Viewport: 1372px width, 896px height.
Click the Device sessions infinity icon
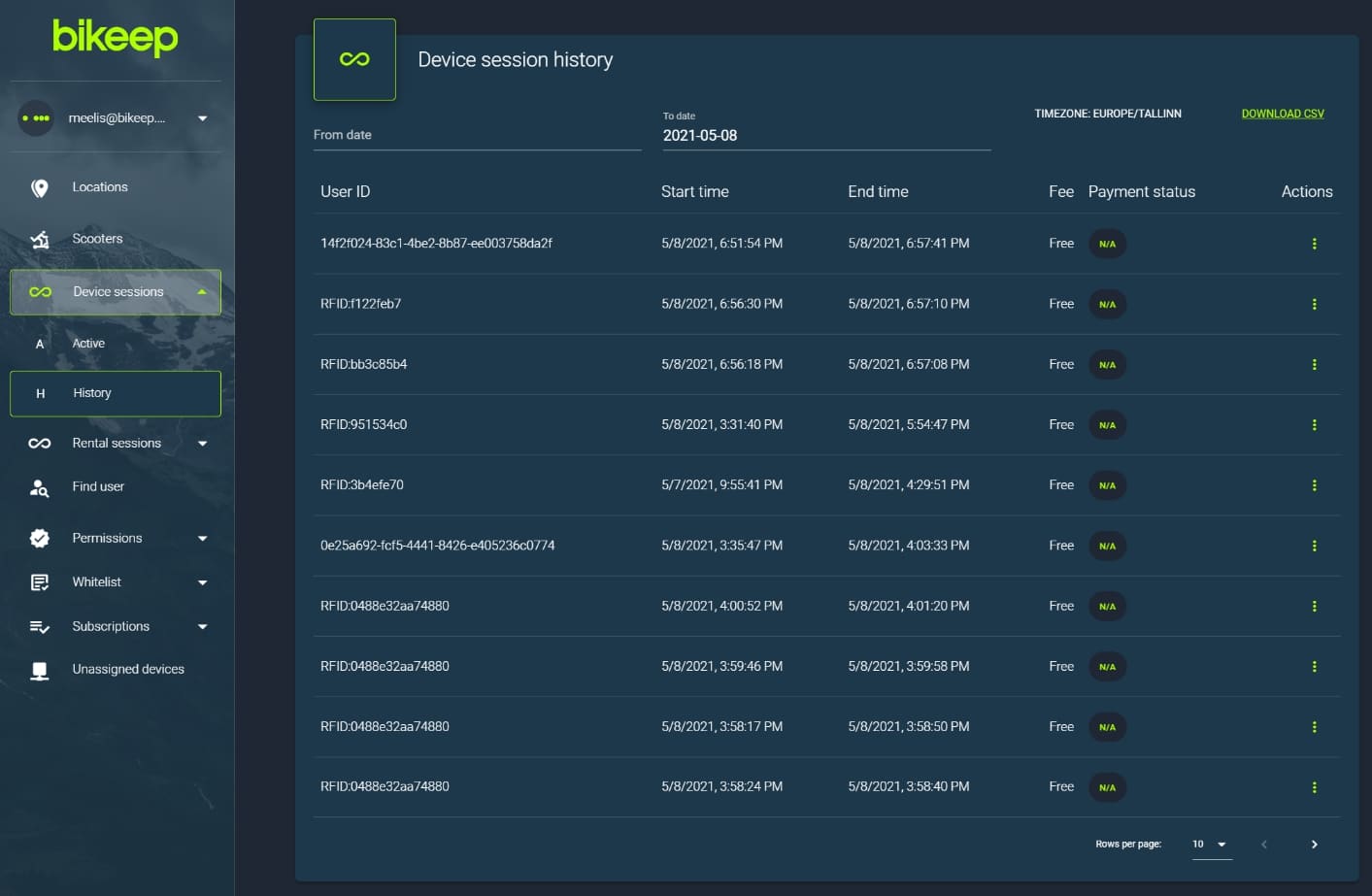[x=40, y=292]
